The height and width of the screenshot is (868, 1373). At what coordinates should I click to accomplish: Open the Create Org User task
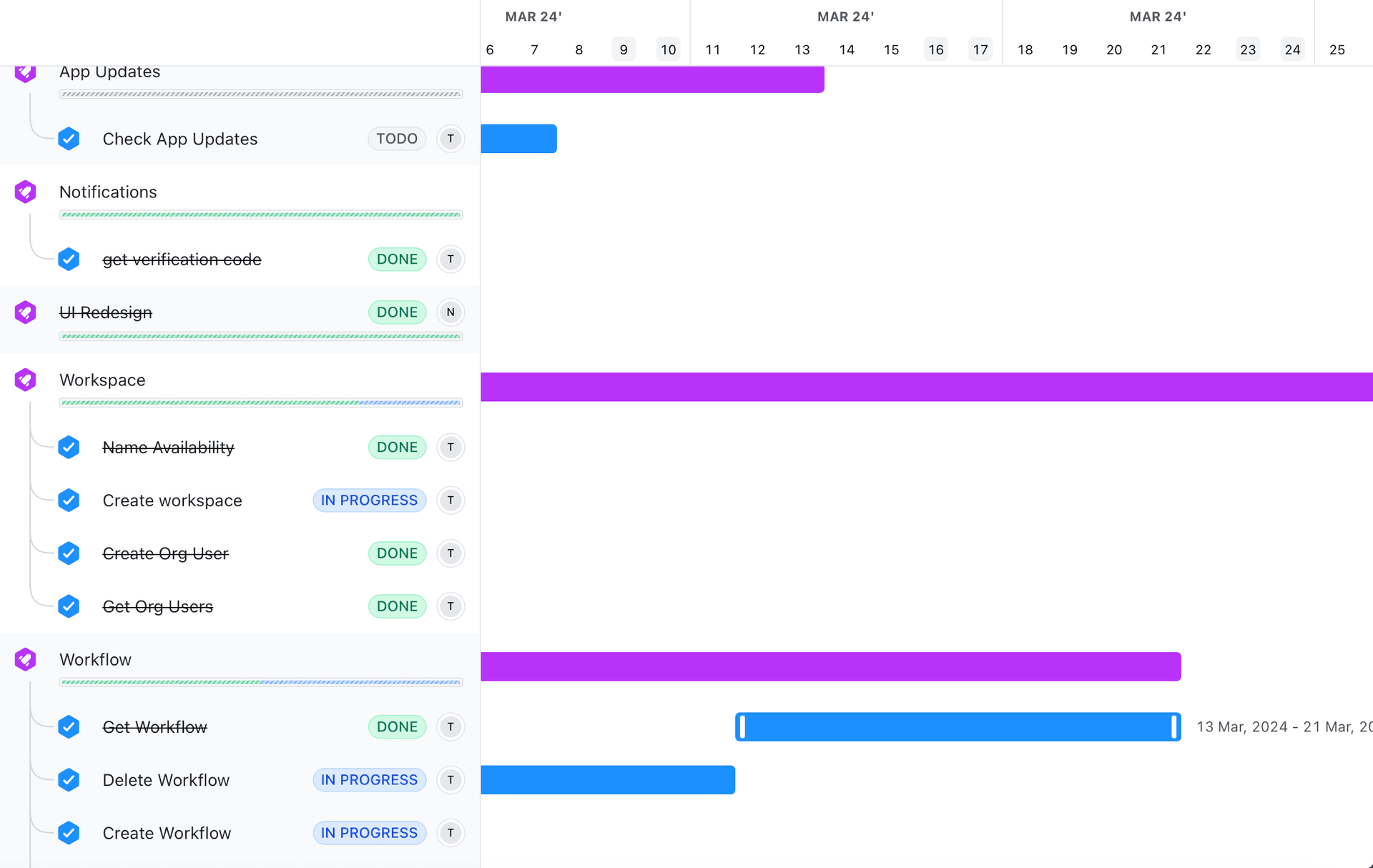coord(165,553)
